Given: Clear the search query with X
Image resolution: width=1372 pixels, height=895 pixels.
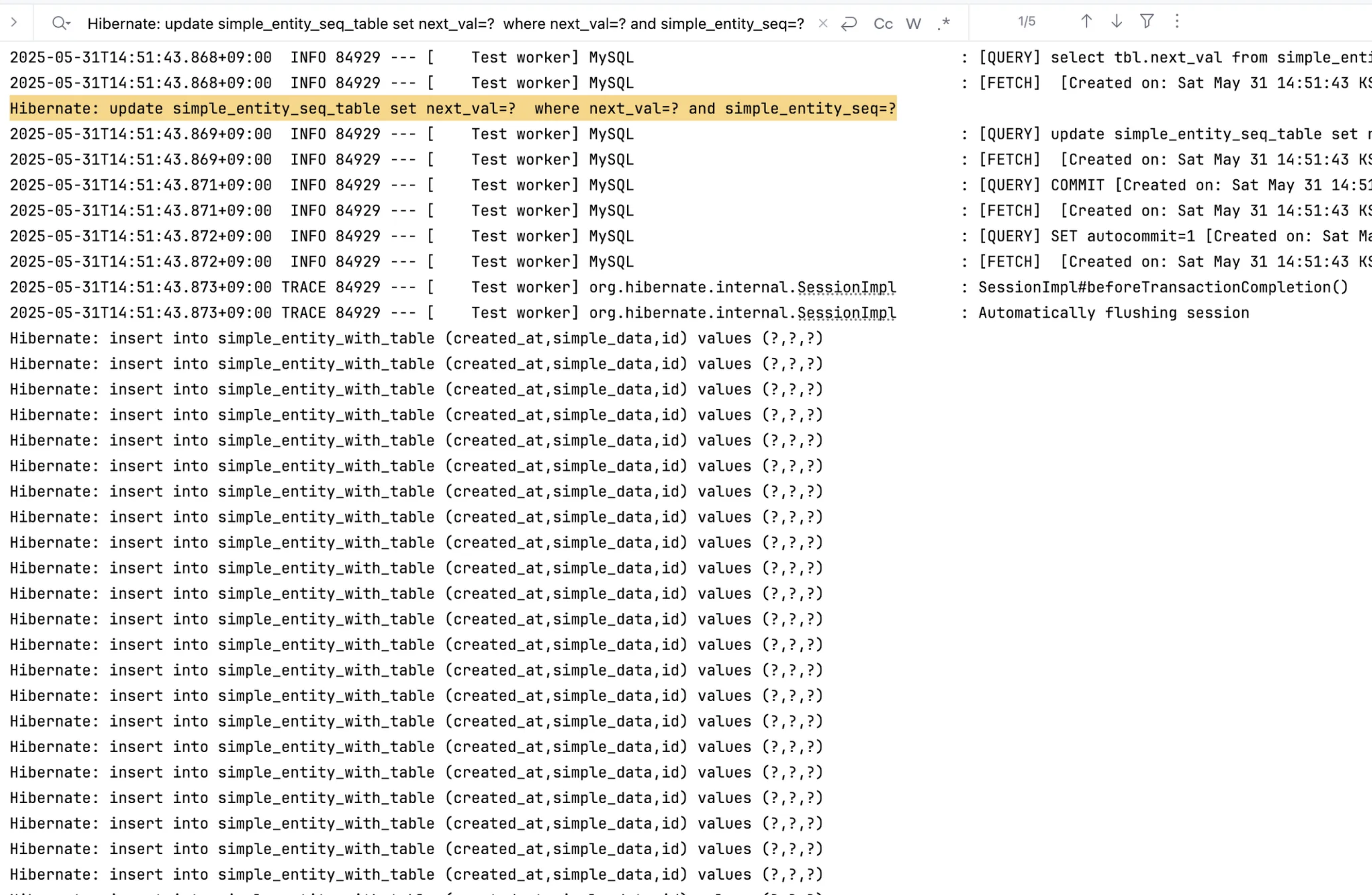Looking at the screenshot, I should point(823,23).
